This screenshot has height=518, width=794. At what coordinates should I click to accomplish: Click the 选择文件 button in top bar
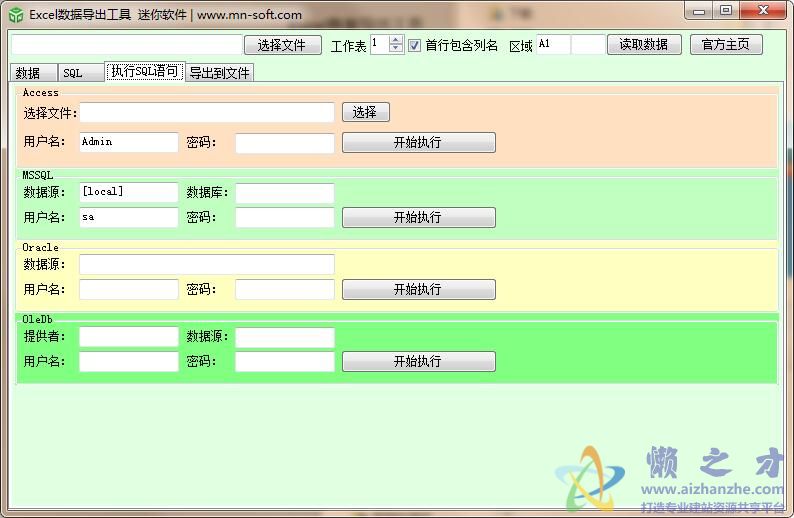[x=282, y=45]
